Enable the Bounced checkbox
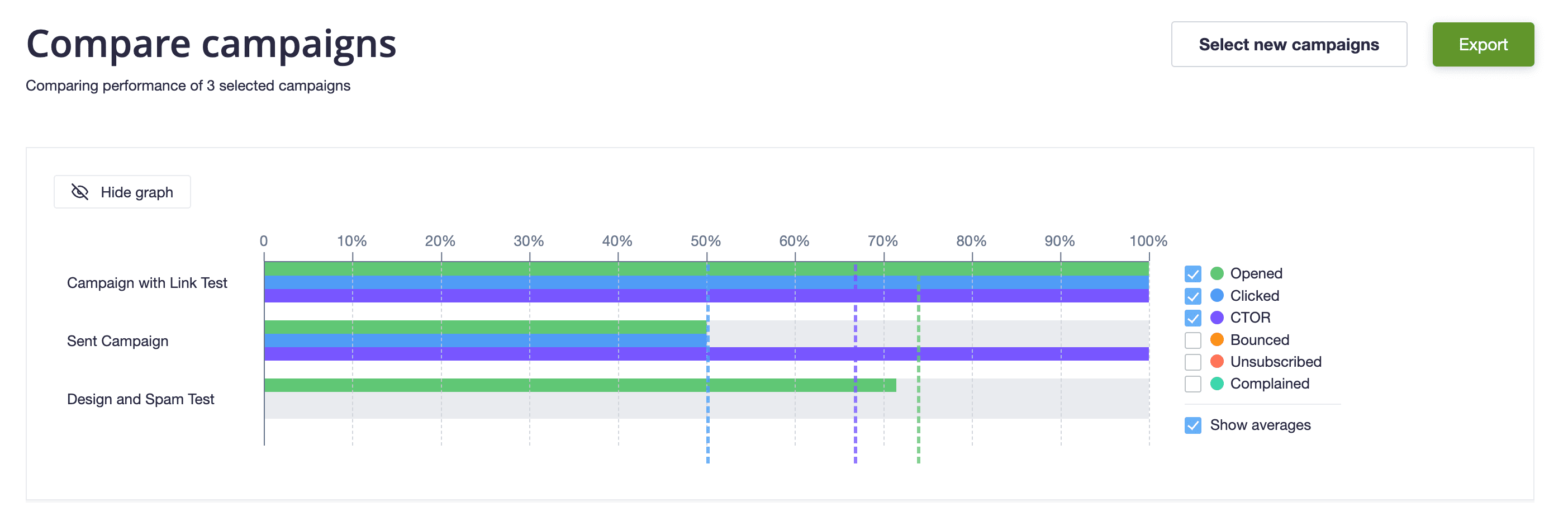The width and height of the screenshot is (1568, 530). click(1192, 339)
